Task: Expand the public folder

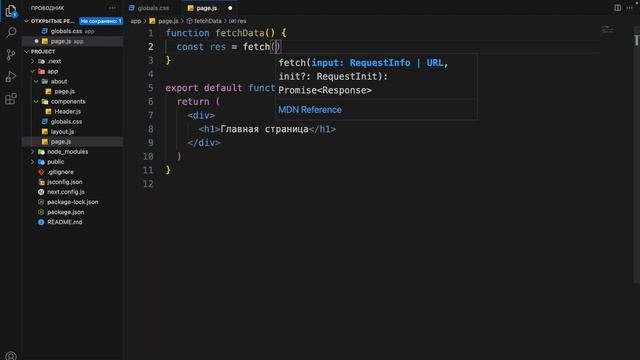Action: [32, 162]
